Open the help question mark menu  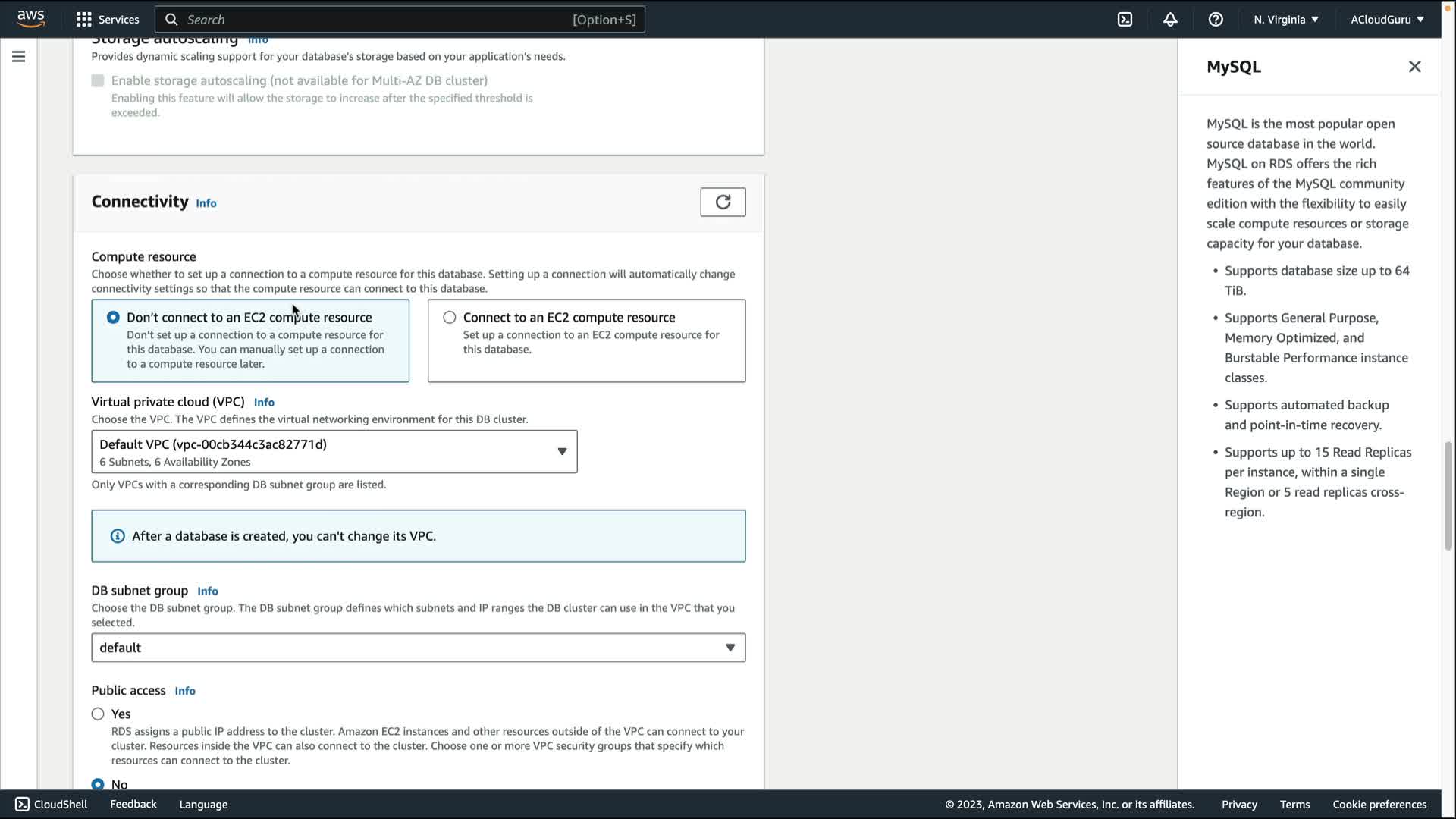1216,20
